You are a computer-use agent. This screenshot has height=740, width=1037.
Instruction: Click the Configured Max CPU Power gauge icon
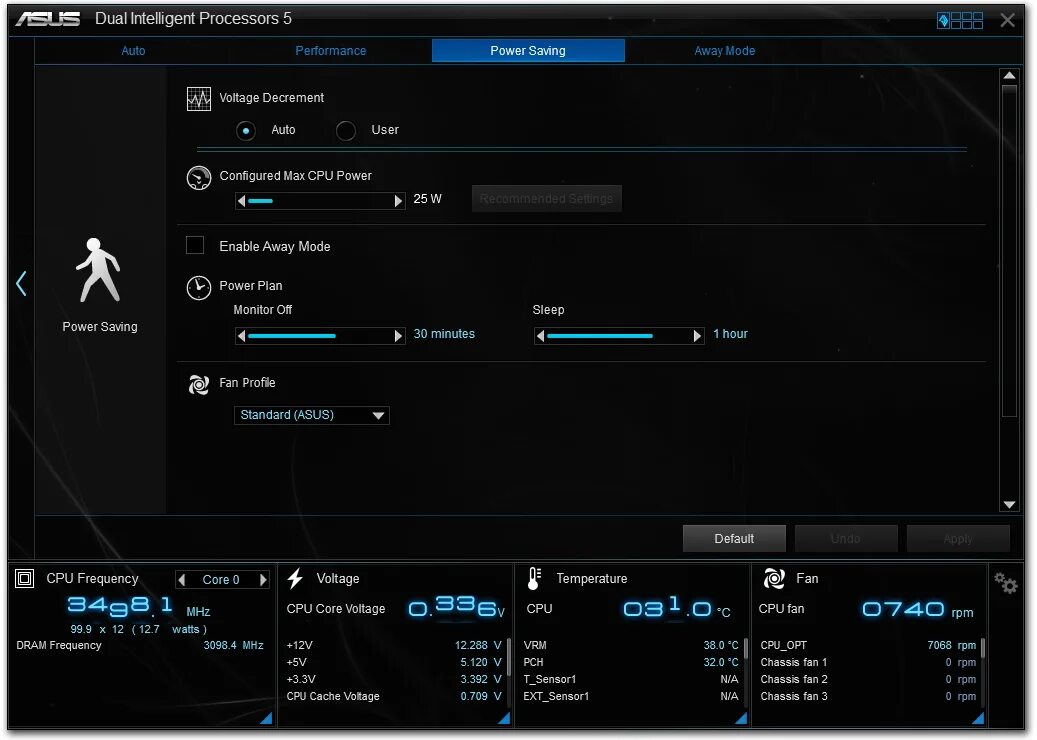coord(198,177)
